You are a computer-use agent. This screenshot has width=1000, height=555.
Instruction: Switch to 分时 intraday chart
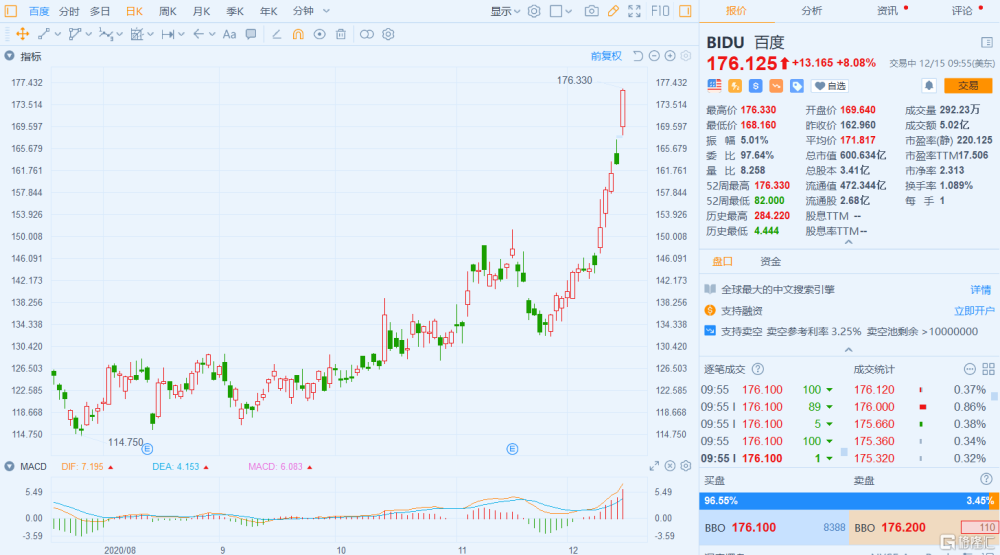click(69, 11)
